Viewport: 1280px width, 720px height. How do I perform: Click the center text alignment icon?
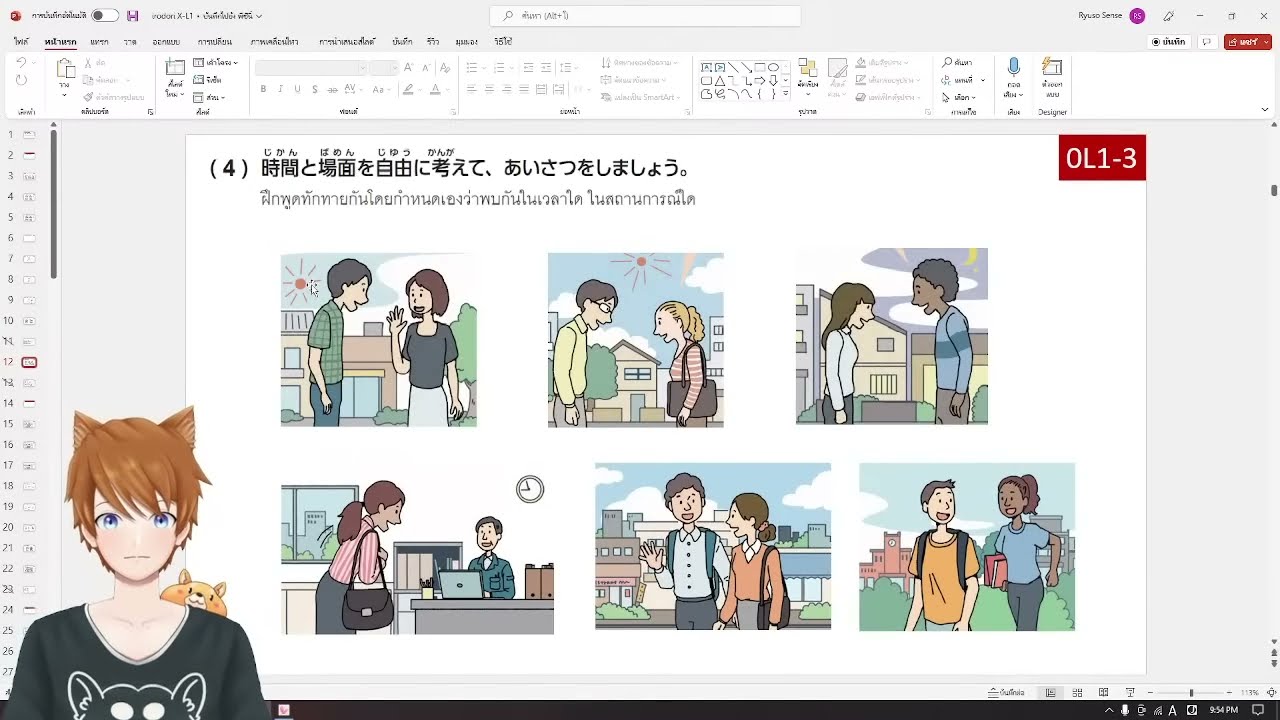(489, 89)
